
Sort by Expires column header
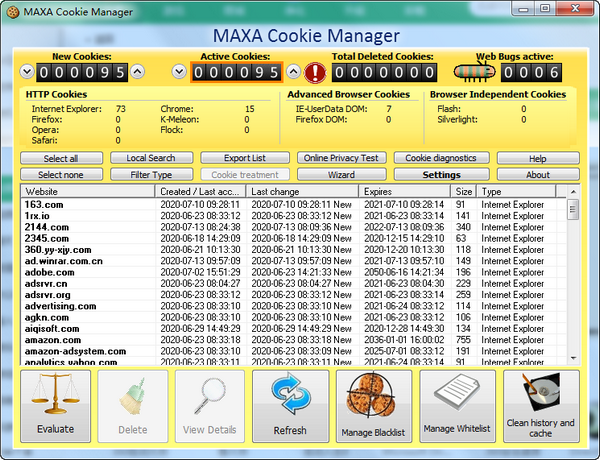405,191
